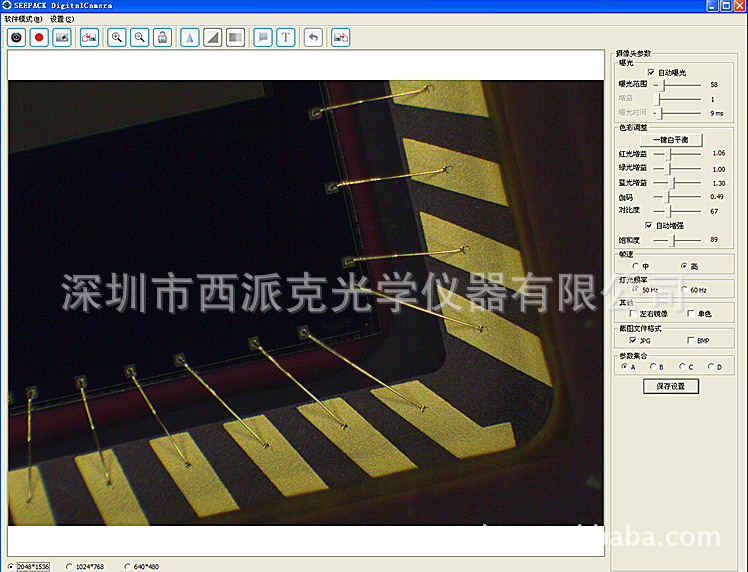Screen dimensions: 748x572
Task: Click the microscope camera image preview
Action: click(306, 302)
